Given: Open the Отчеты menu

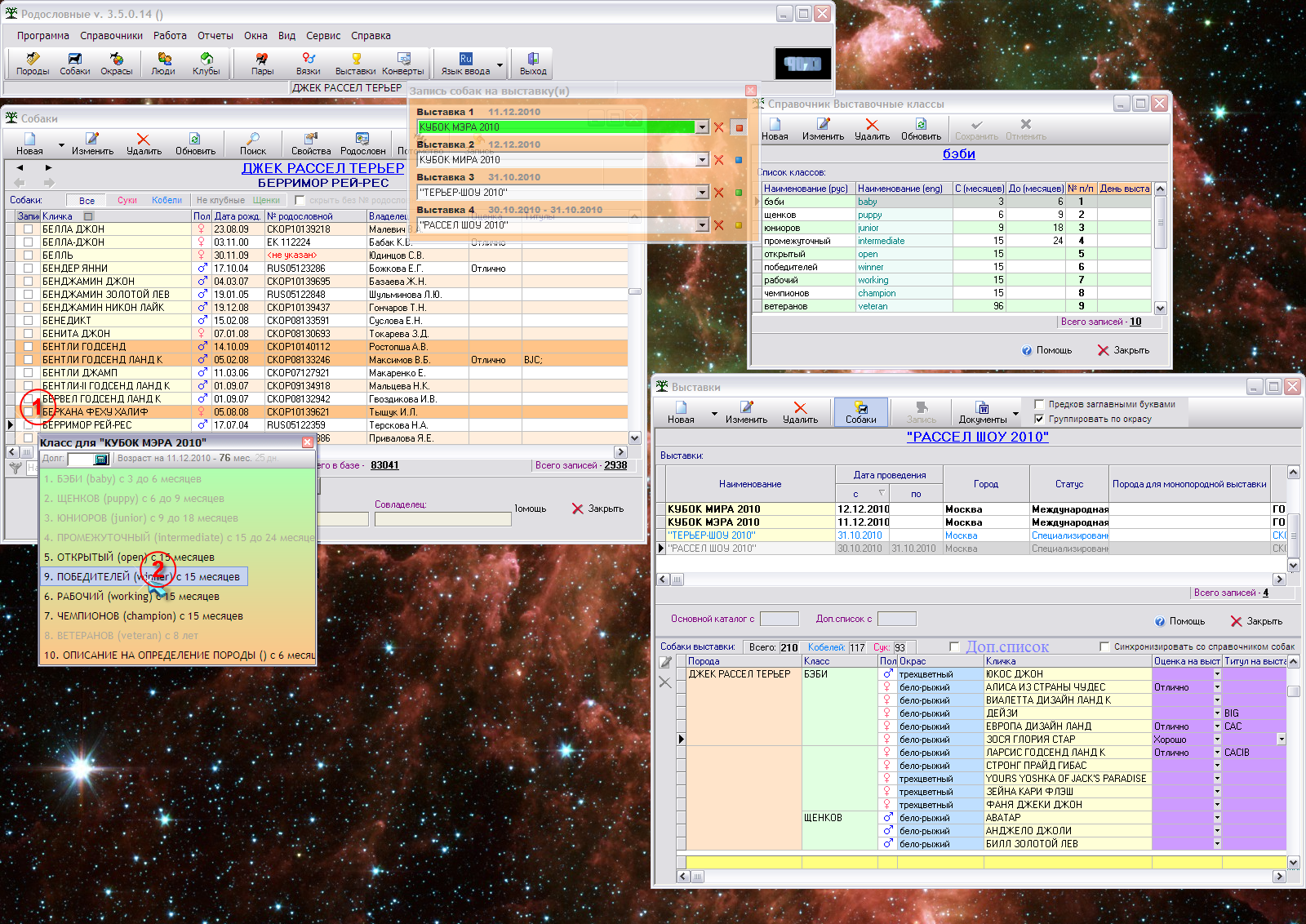Looking at the screenshot, I should click(215, 36).
